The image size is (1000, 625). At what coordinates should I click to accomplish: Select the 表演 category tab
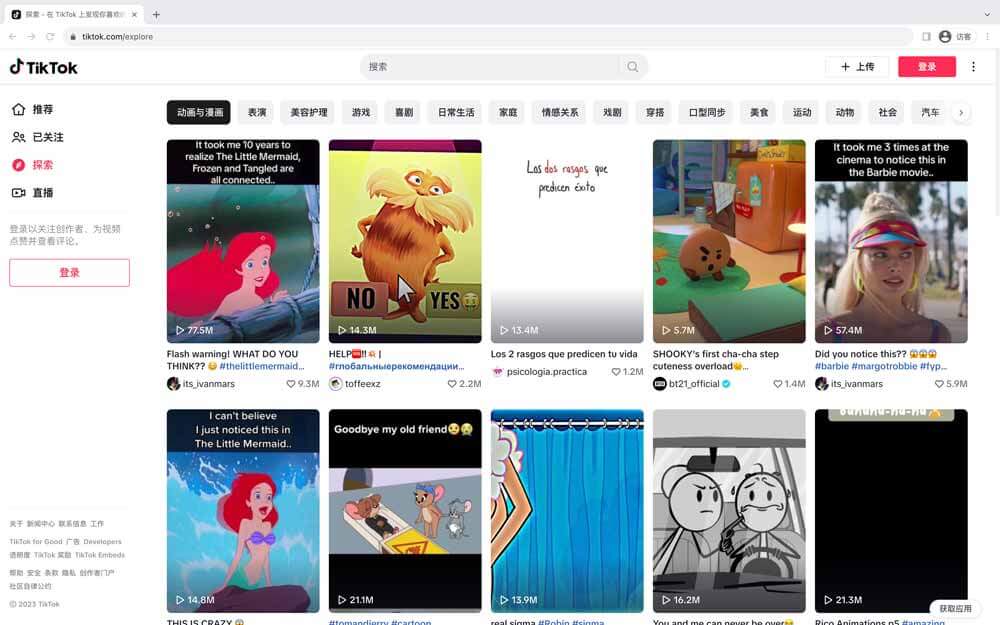tap(257, 112)
